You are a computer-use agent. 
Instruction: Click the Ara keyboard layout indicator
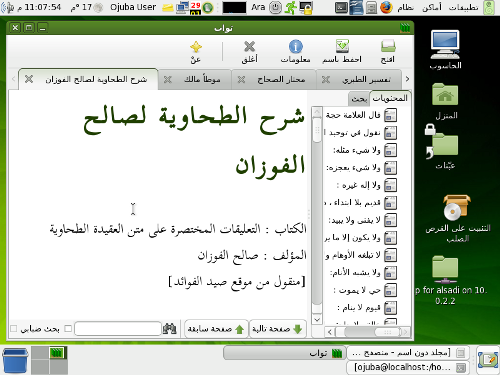point(258,7)
